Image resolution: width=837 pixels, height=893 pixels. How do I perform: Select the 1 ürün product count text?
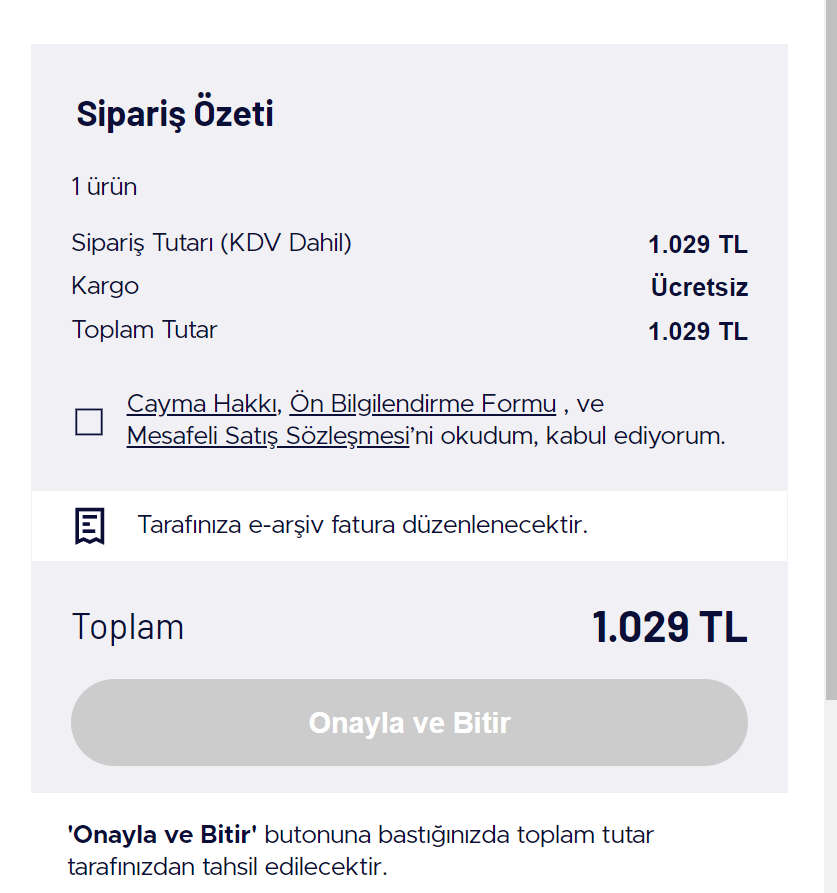(104, 186)
